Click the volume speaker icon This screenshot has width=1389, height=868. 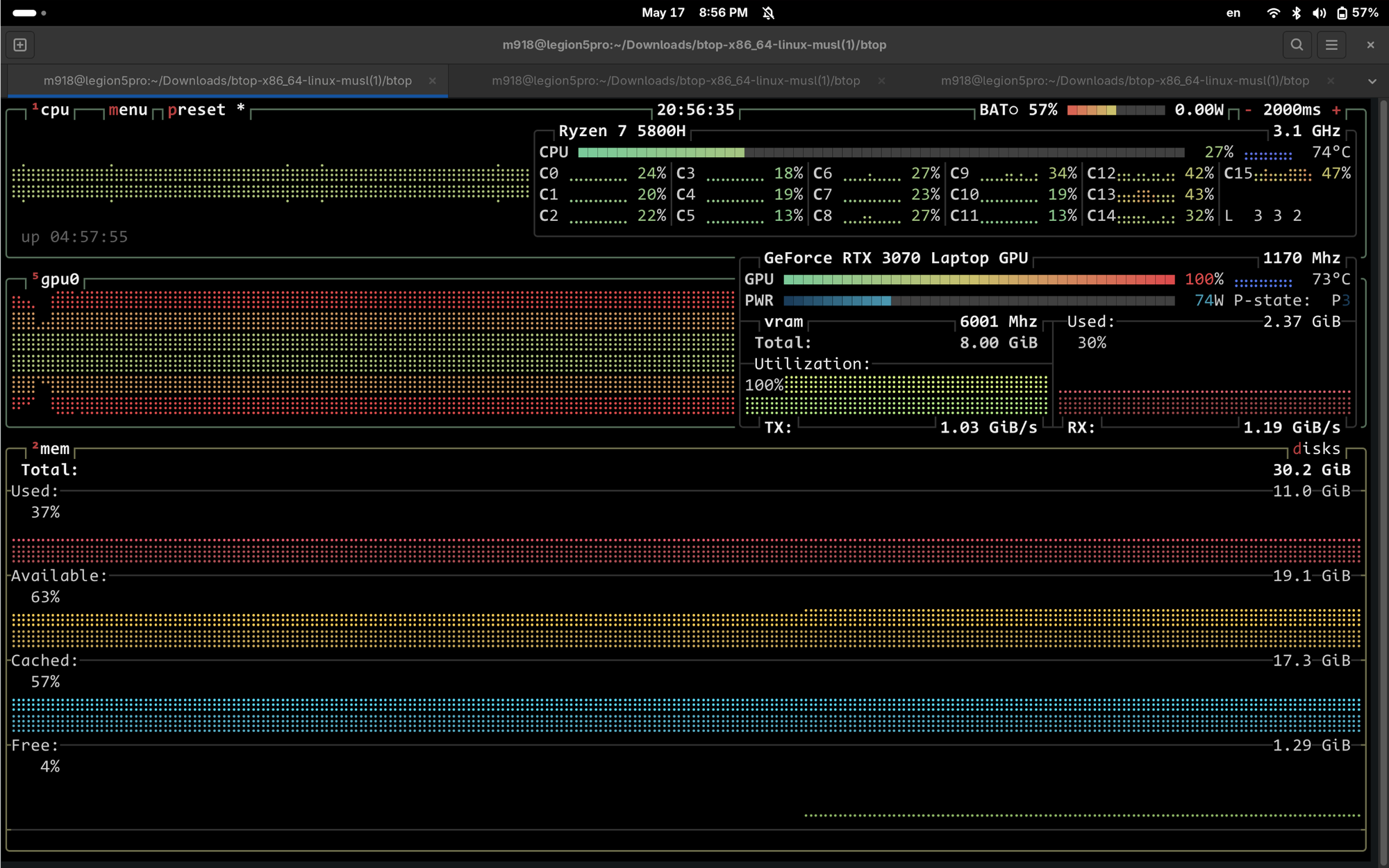click(x=1319, y=12)
